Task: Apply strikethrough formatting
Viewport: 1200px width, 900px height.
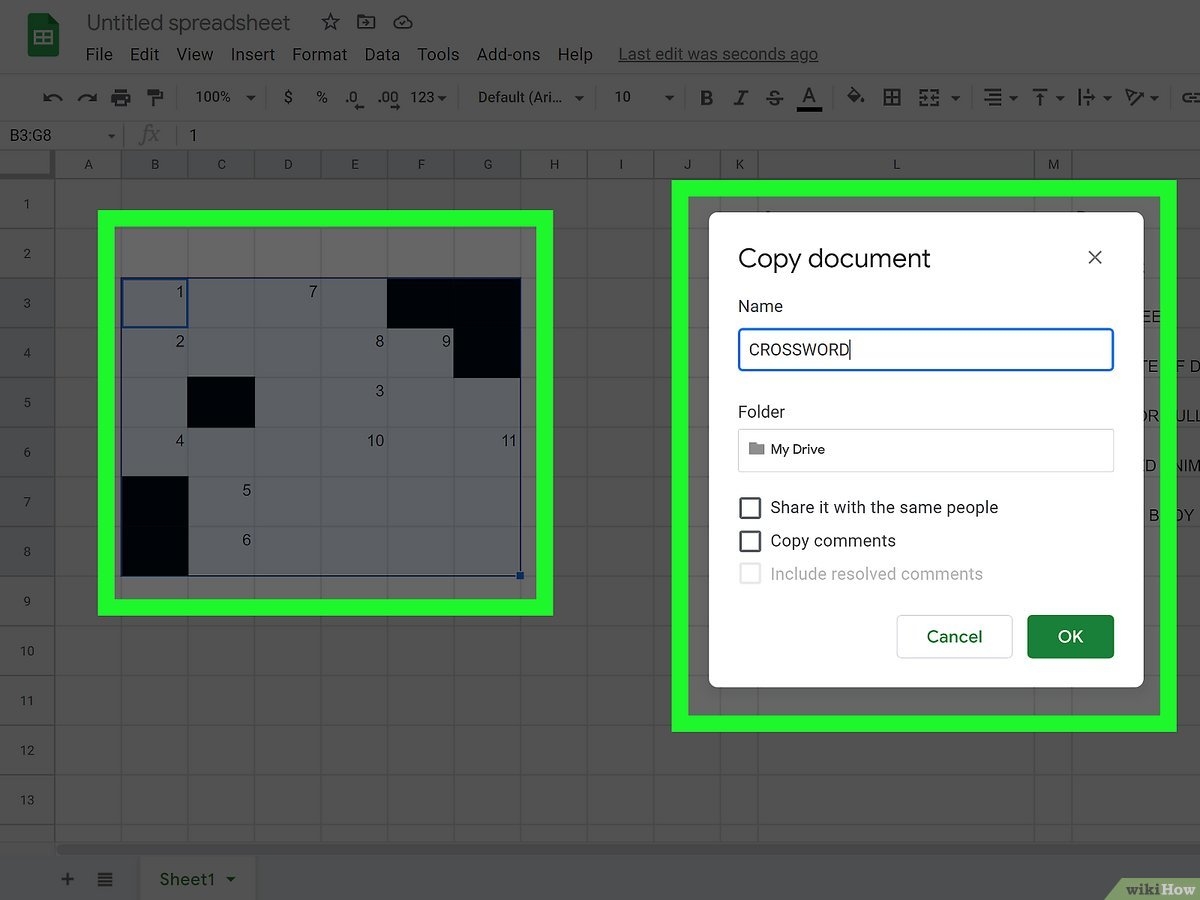Action: [x=774, y=97]
